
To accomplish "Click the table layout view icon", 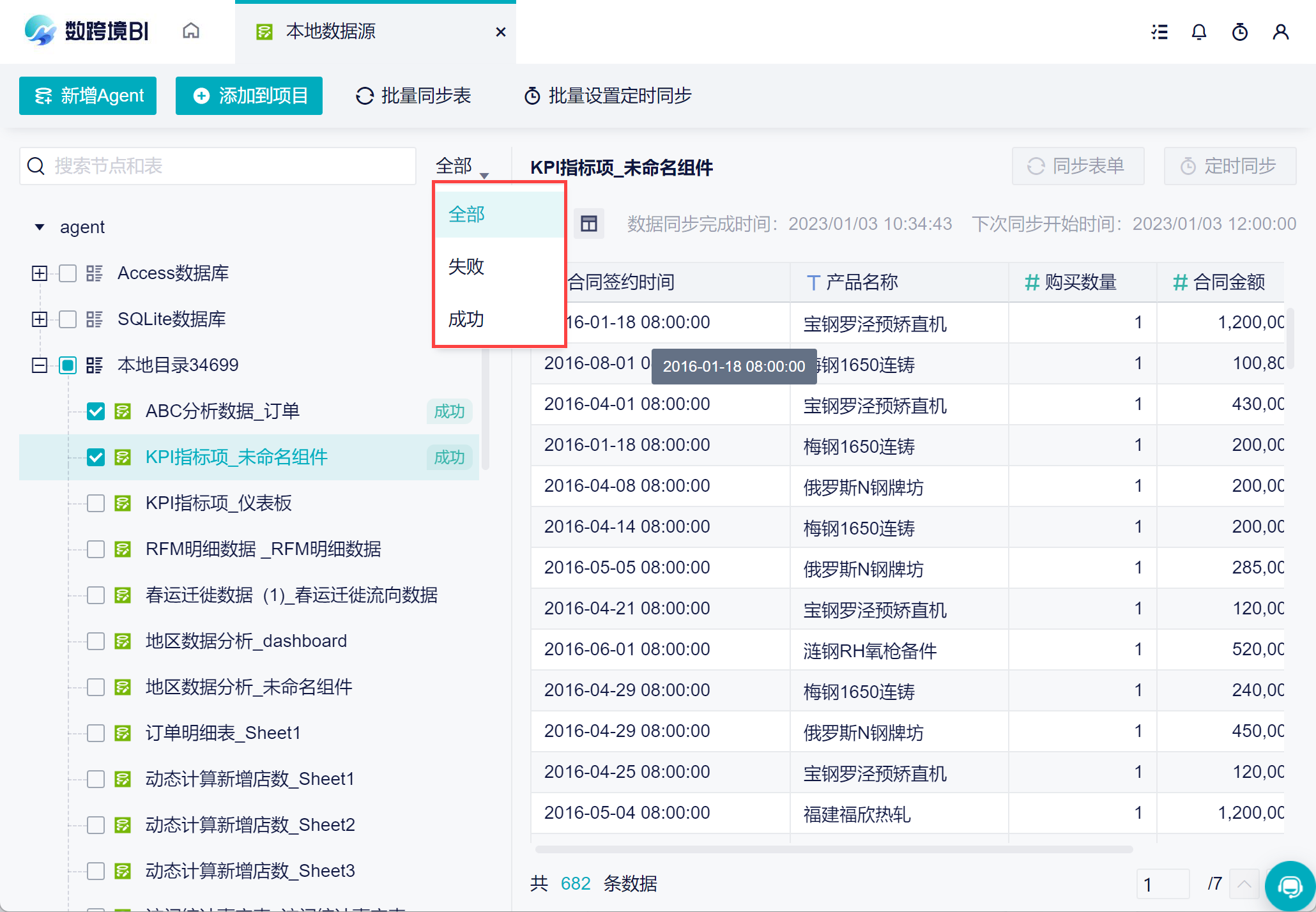I will click(588, 224).
